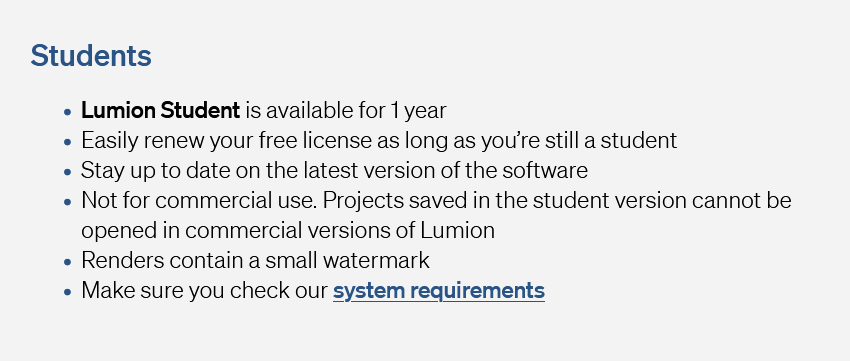
Task: Click the Students heading
Action: pyautogui.click(x=91, y=55)
